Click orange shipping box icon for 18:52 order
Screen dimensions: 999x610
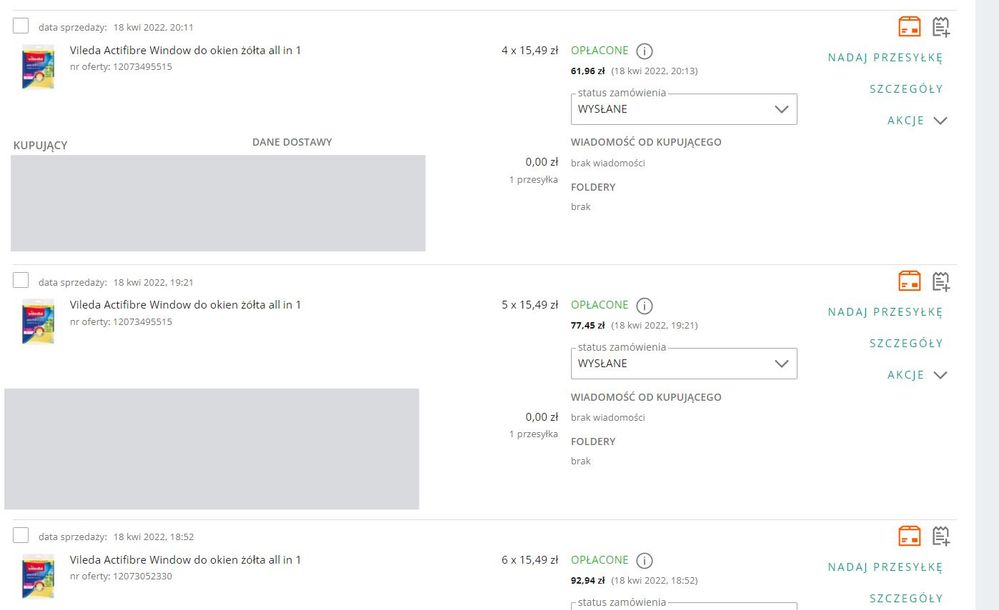click(909, 536)
